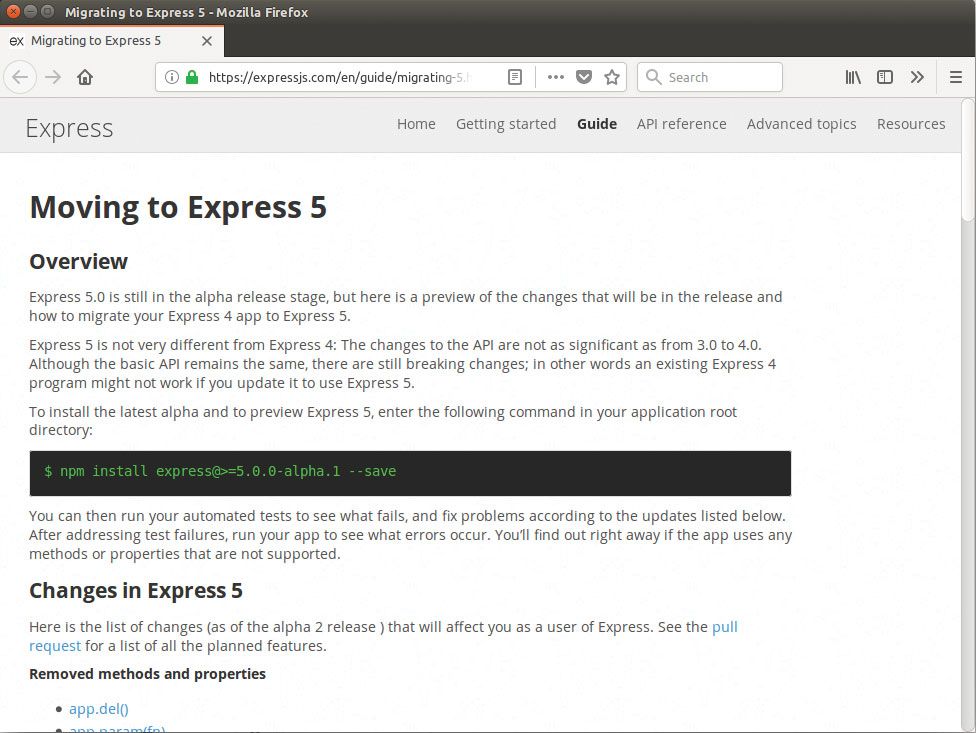
Task: Open the pull request link
Action: point(726,626)
